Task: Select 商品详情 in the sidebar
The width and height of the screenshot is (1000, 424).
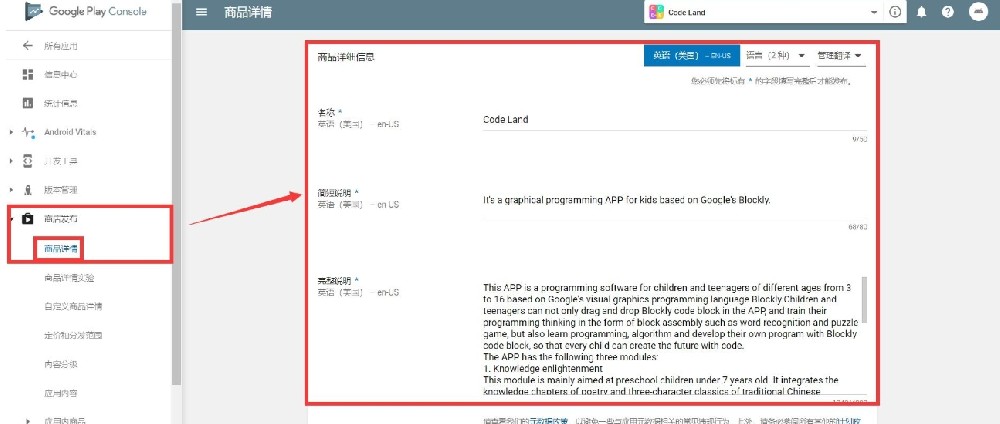Action: coord(62,247)
